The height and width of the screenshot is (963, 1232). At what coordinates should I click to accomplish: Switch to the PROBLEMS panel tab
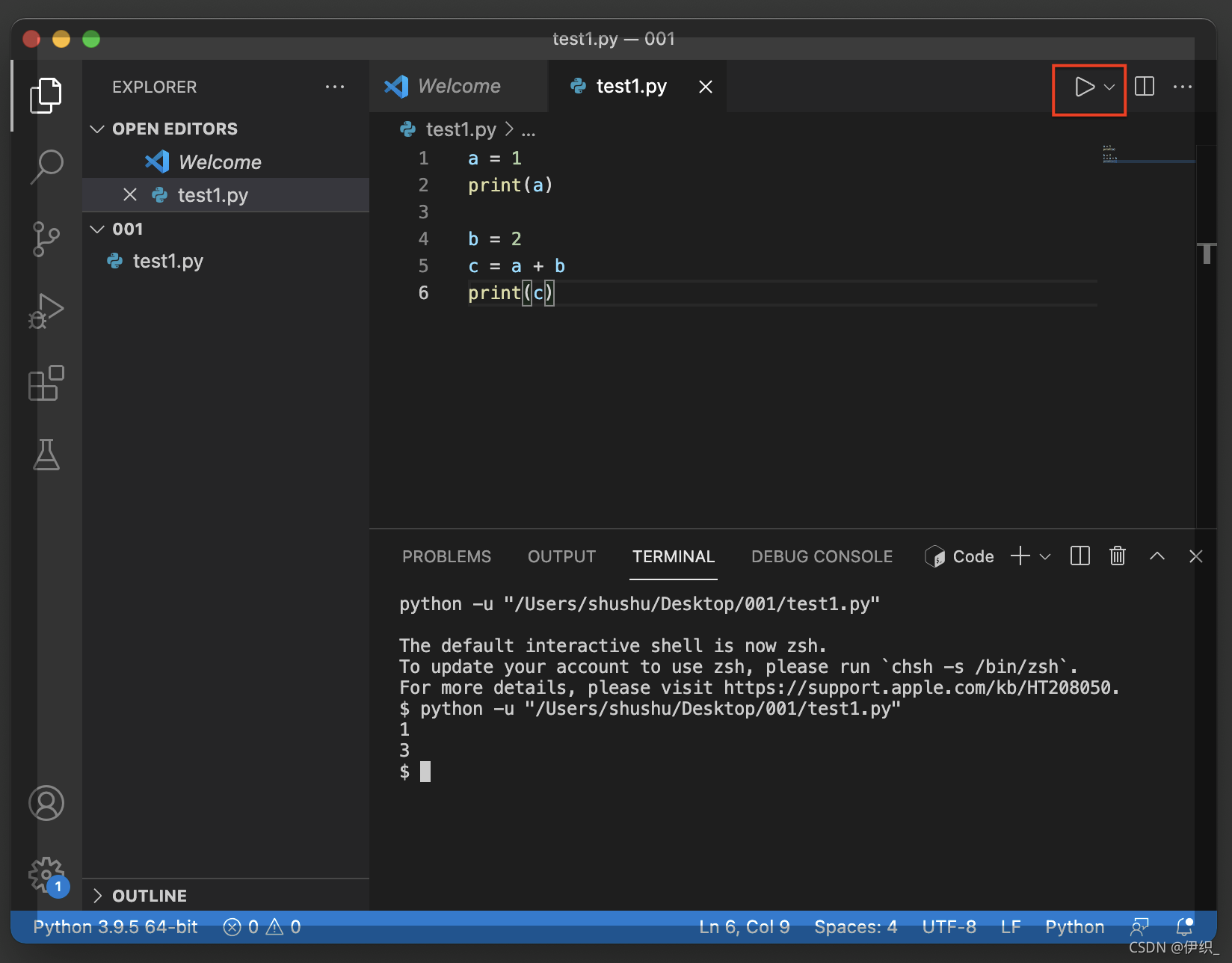pyautogui.click(x=447, y=557)
